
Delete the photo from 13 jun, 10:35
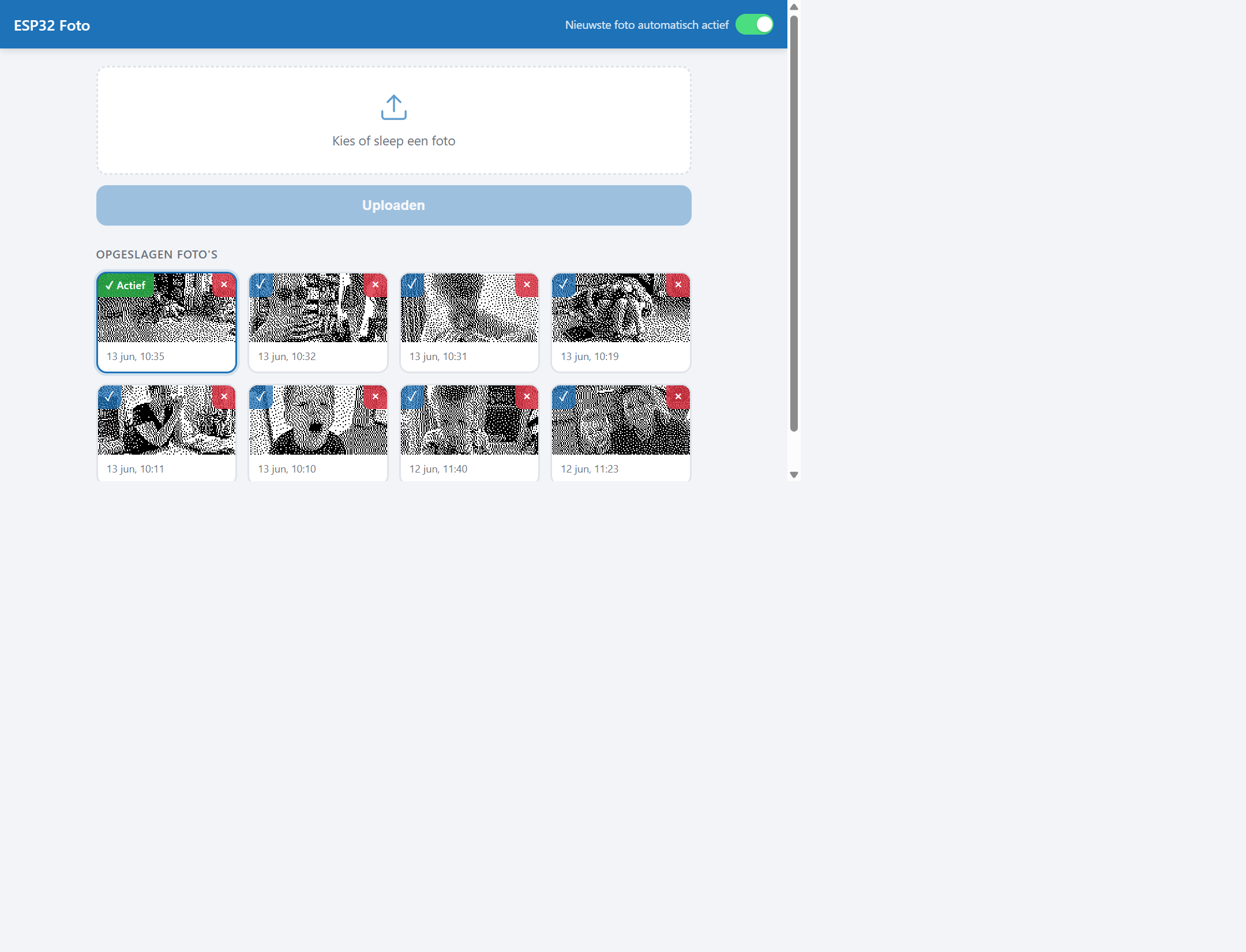pos(224,285)
